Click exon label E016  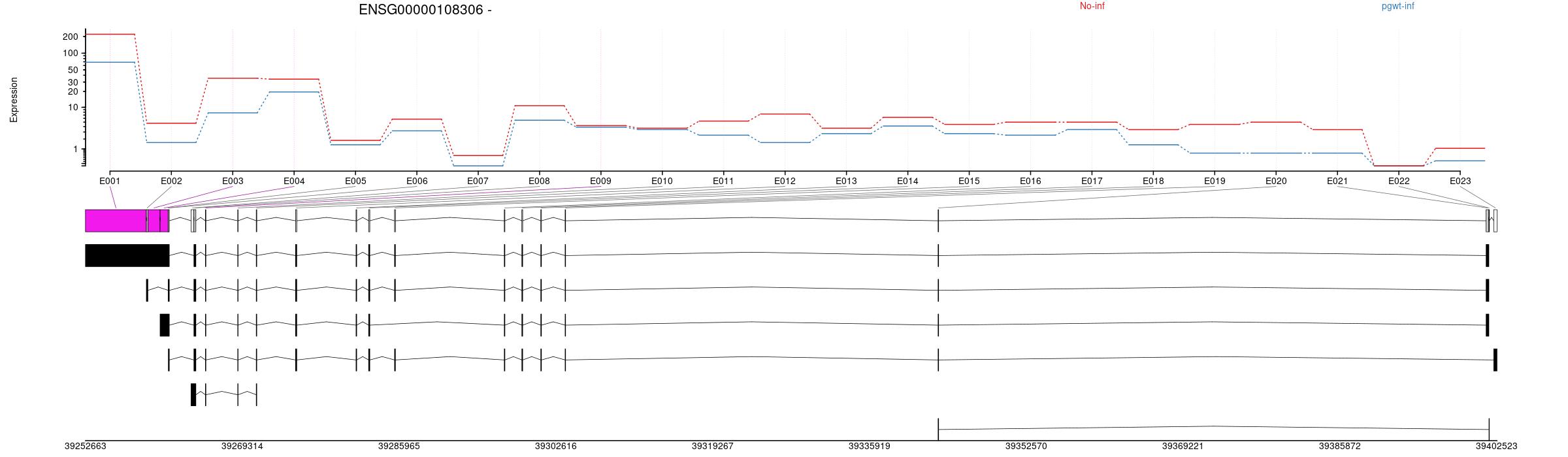pyautogui.click(x=1030, y=181)
